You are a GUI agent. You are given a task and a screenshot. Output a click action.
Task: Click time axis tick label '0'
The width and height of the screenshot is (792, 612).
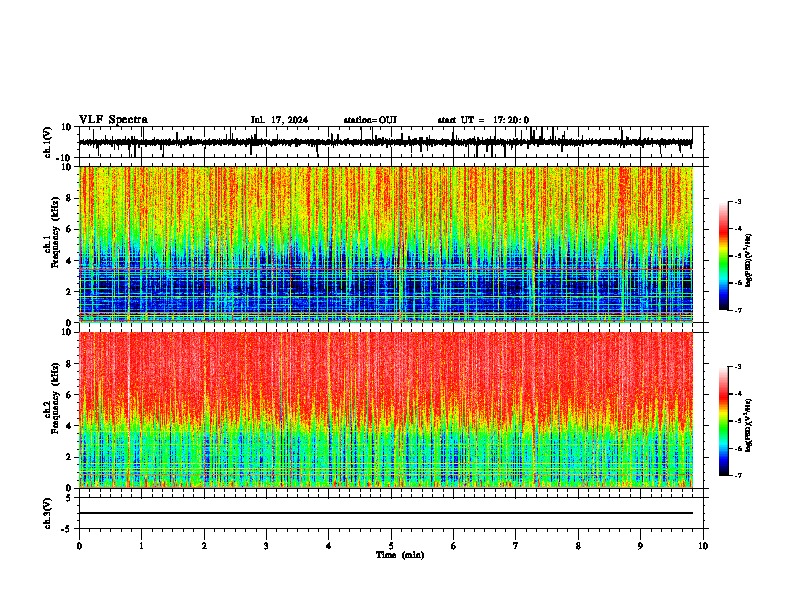(79, 546)
